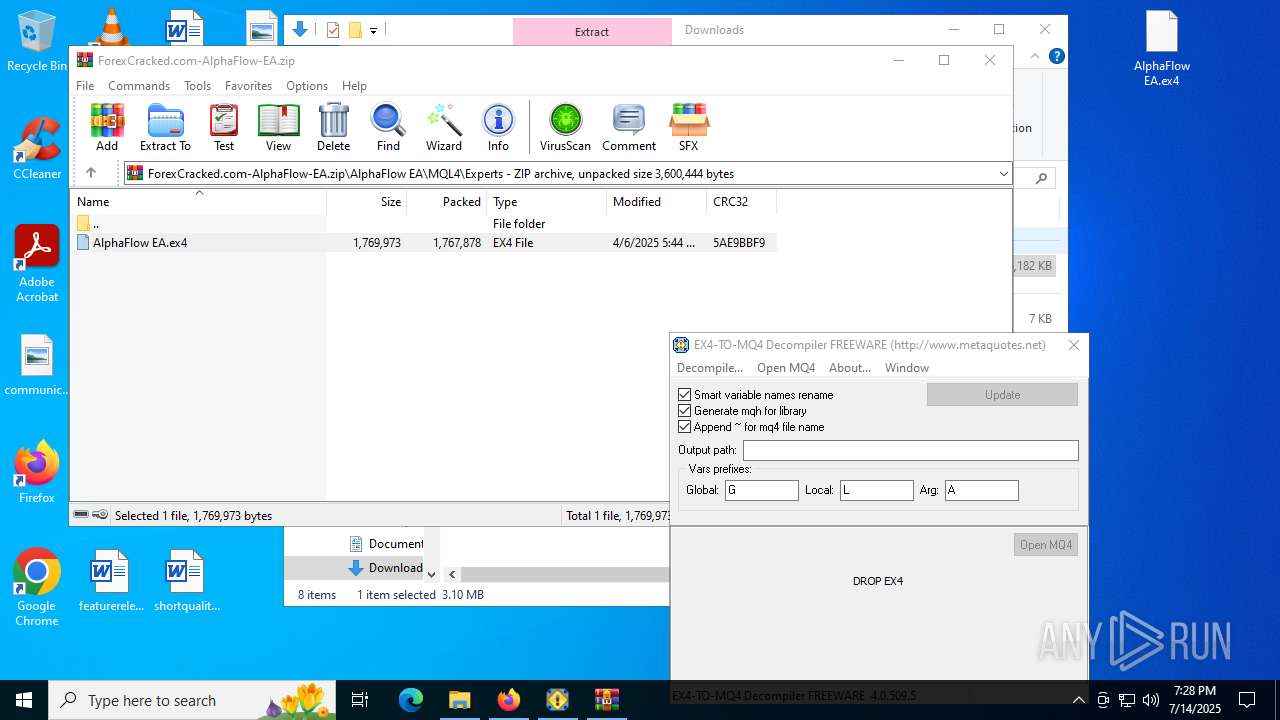
Task: Open Microsoft Edge in the taskbar
Action: point(411,700)
